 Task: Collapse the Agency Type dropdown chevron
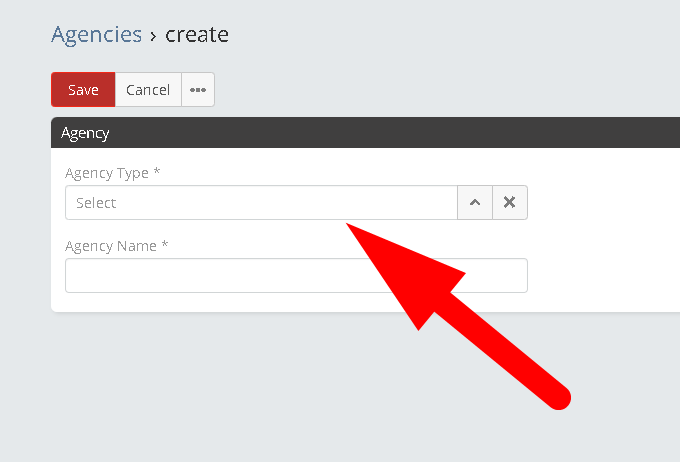[x=475, y=203]
